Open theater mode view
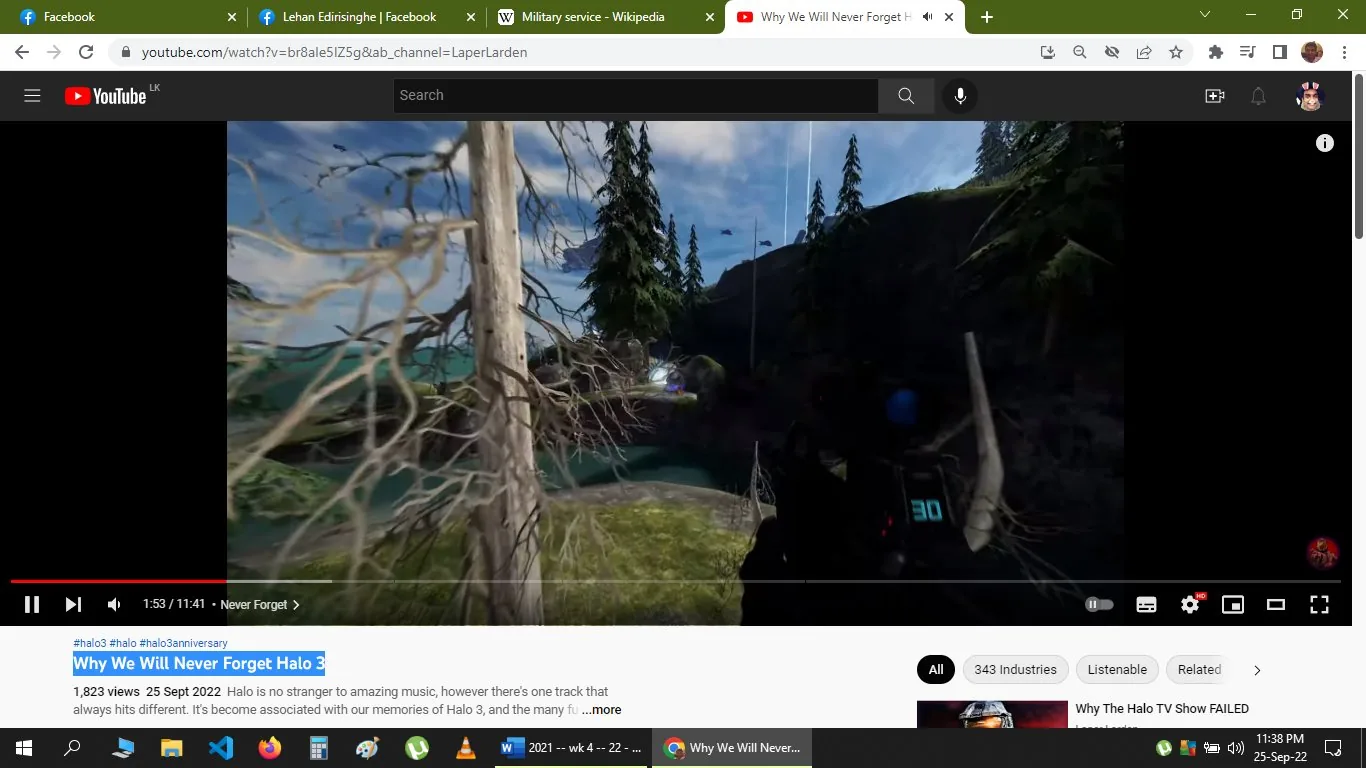The height and width of the screenshot is (768, 1366). pyautogui.click(x=1275, y=604)
